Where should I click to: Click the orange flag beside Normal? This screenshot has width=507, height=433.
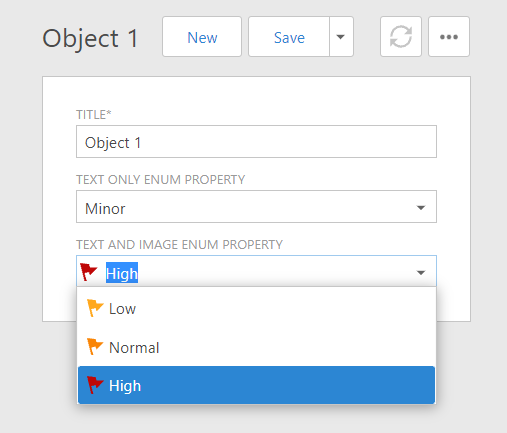coord(95,347)
